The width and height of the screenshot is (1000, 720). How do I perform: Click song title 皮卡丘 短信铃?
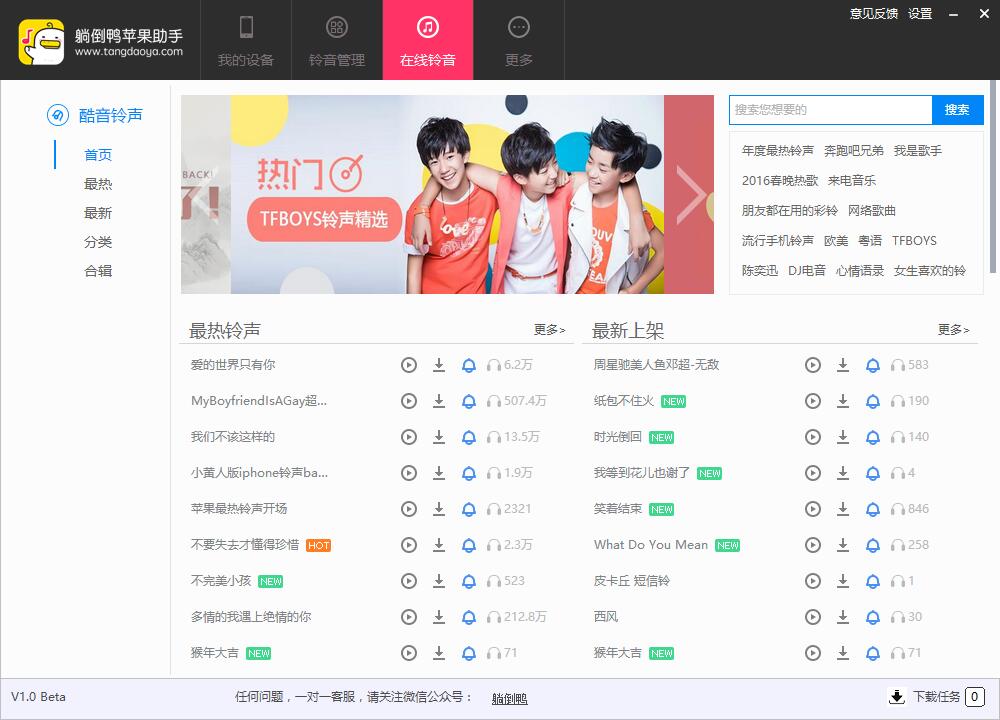[631, 581]
